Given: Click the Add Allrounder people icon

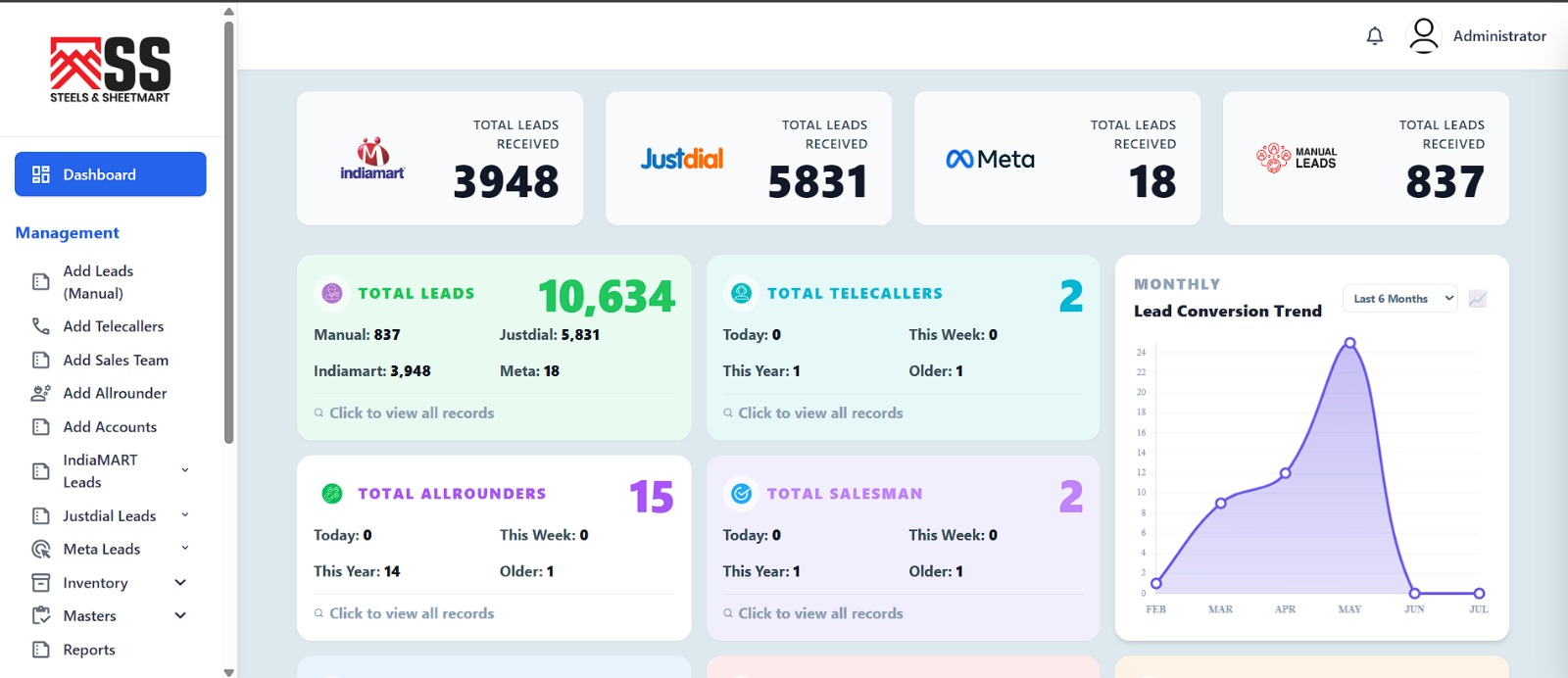Looking at the screenshot, I should coord(40,393).
